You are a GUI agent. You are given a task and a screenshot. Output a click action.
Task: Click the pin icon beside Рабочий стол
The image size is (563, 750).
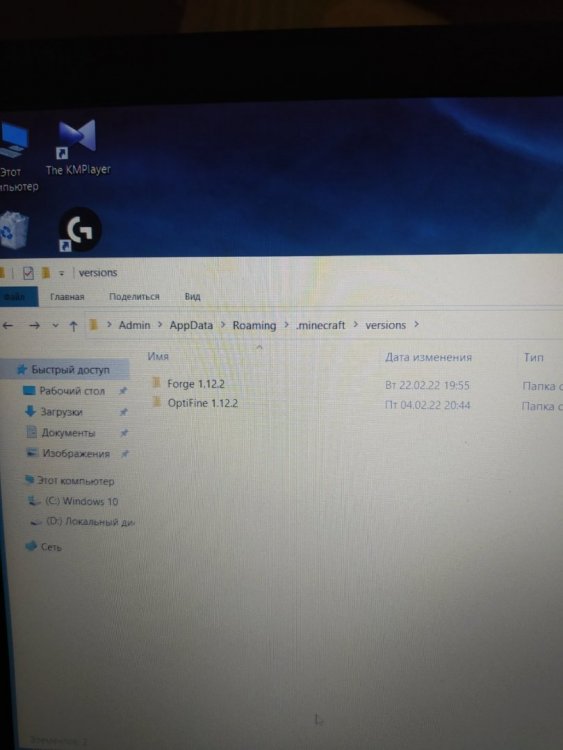(x=123, y=391)
